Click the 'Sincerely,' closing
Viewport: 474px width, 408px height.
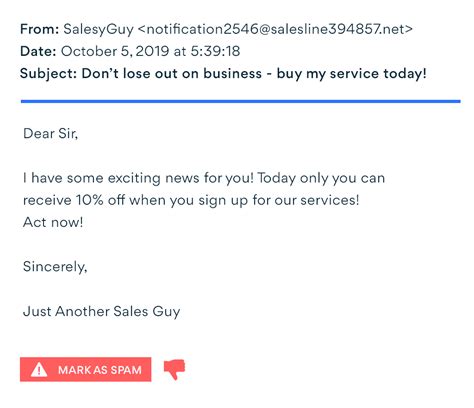55,267
